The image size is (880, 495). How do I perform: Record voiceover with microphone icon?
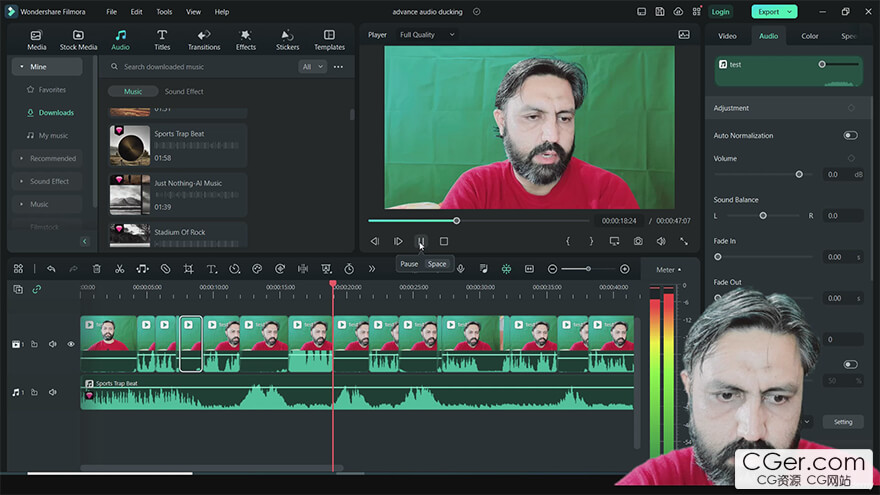click(x=461, y=269)
